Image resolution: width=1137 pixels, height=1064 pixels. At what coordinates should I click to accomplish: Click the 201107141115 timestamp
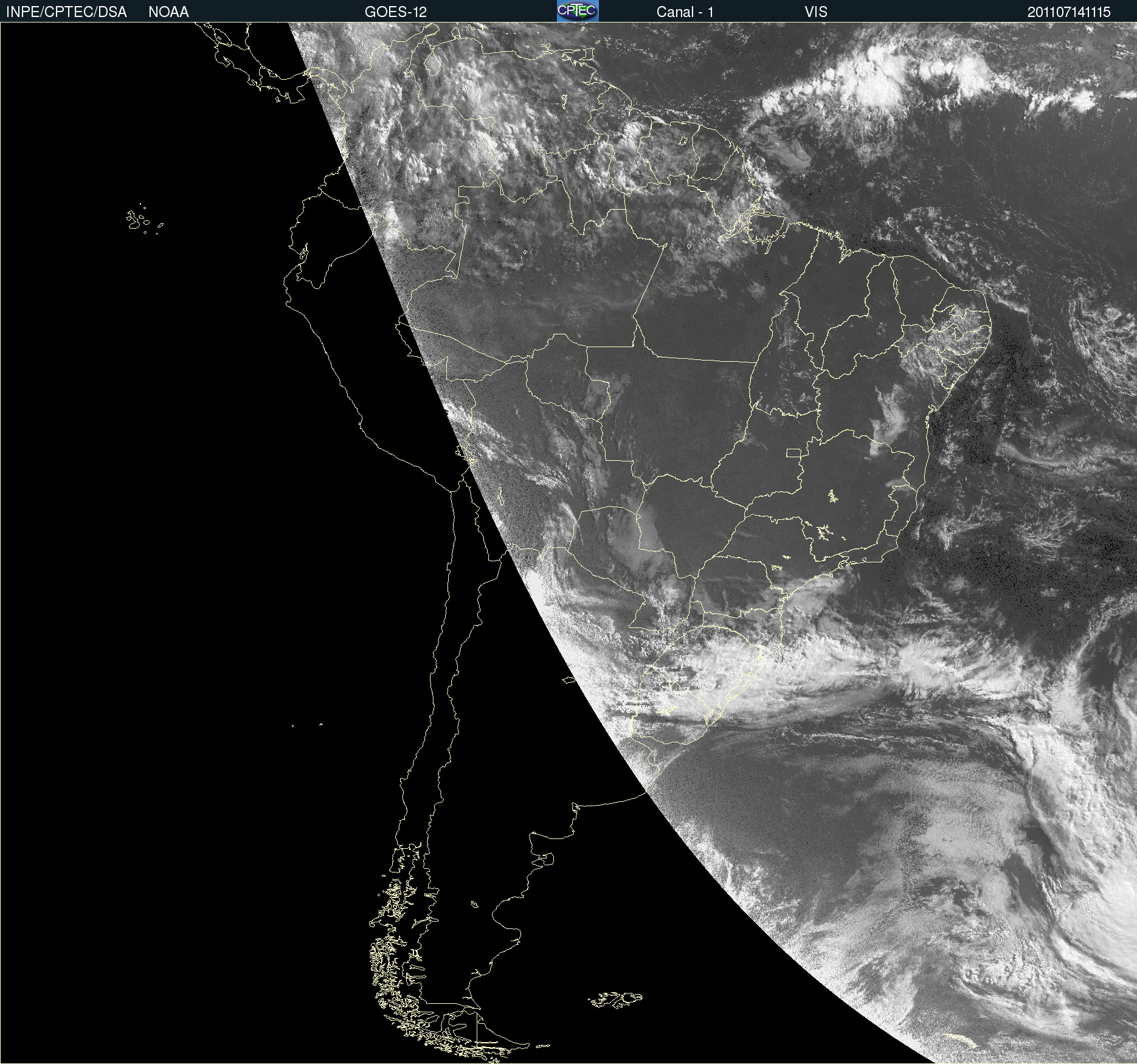pos(1069,12)
